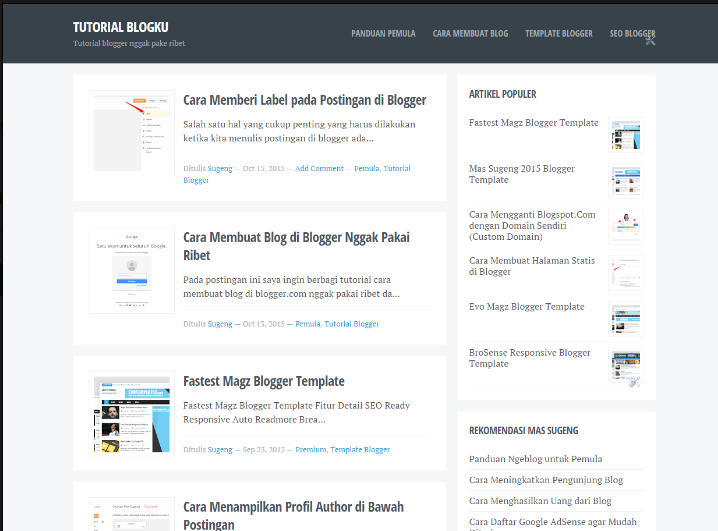
Task: Click excerpt Fastest Magz Blogger Template Fitur Detail
Action: click(296, 412)
